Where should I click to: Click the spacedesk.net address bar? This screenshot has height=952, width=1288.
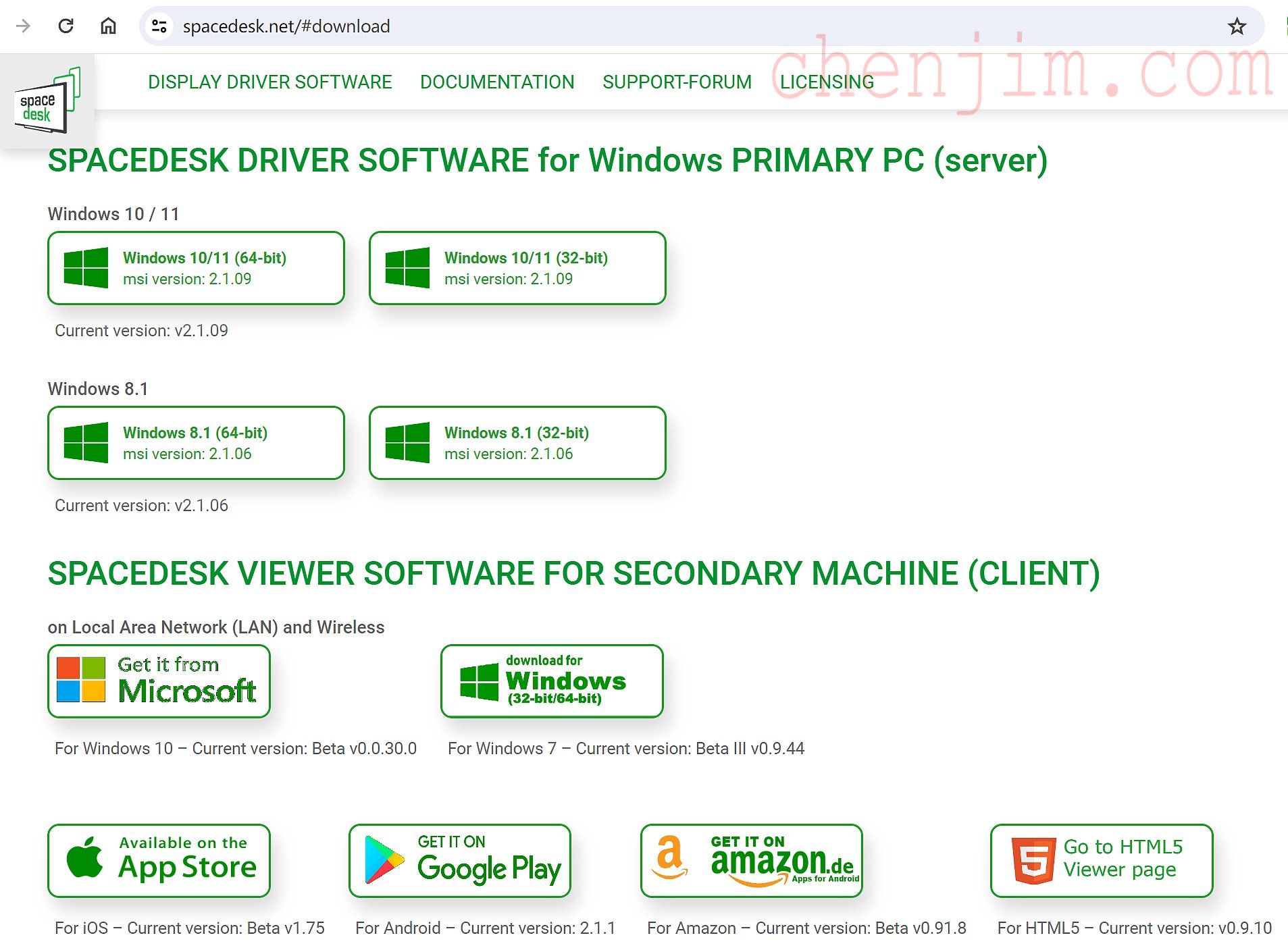click(x=701, y=26)
